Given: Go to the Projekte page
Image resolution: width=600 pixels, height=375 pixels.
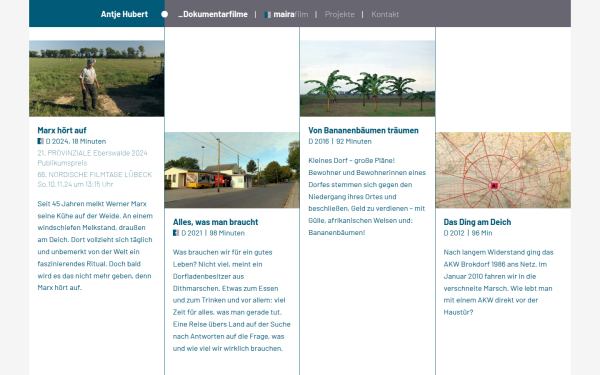Looking at the screenshot, I should tap(340, 14).
